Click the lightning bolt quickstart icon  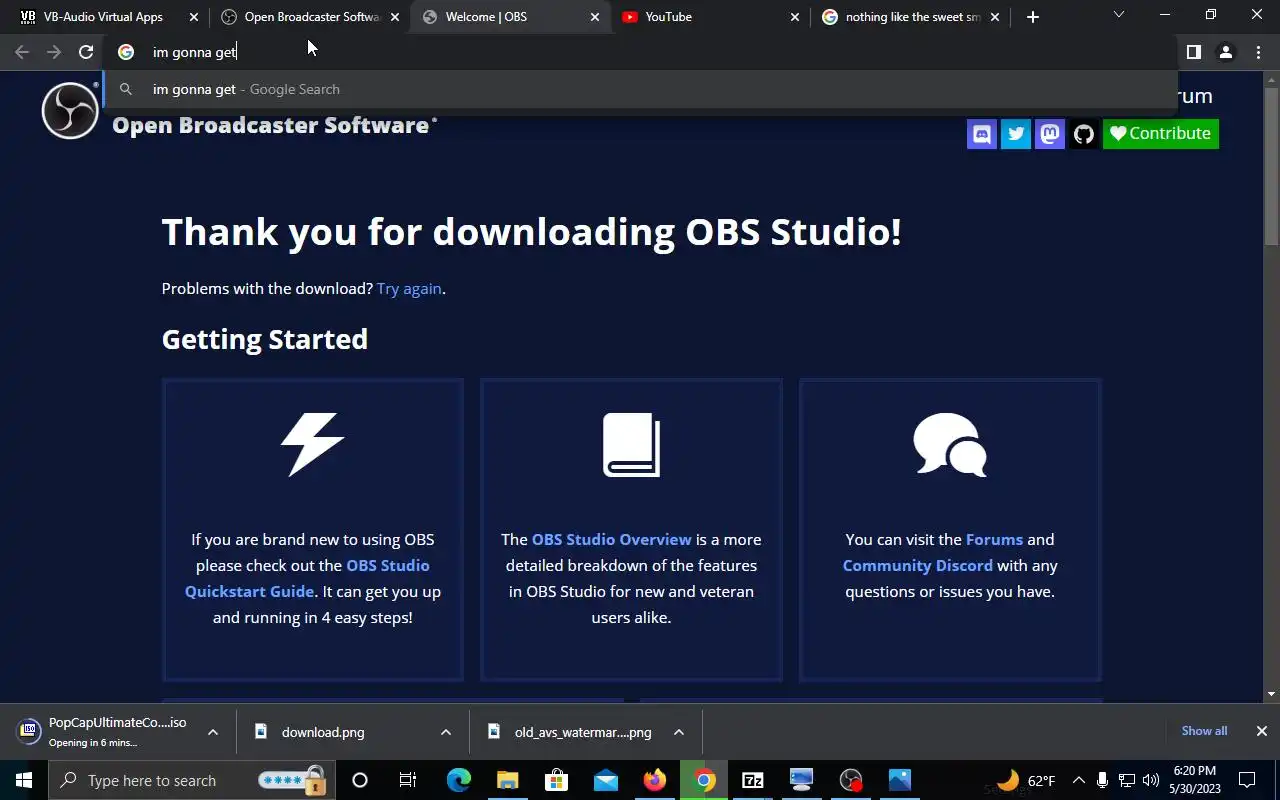tap(312, 444)
